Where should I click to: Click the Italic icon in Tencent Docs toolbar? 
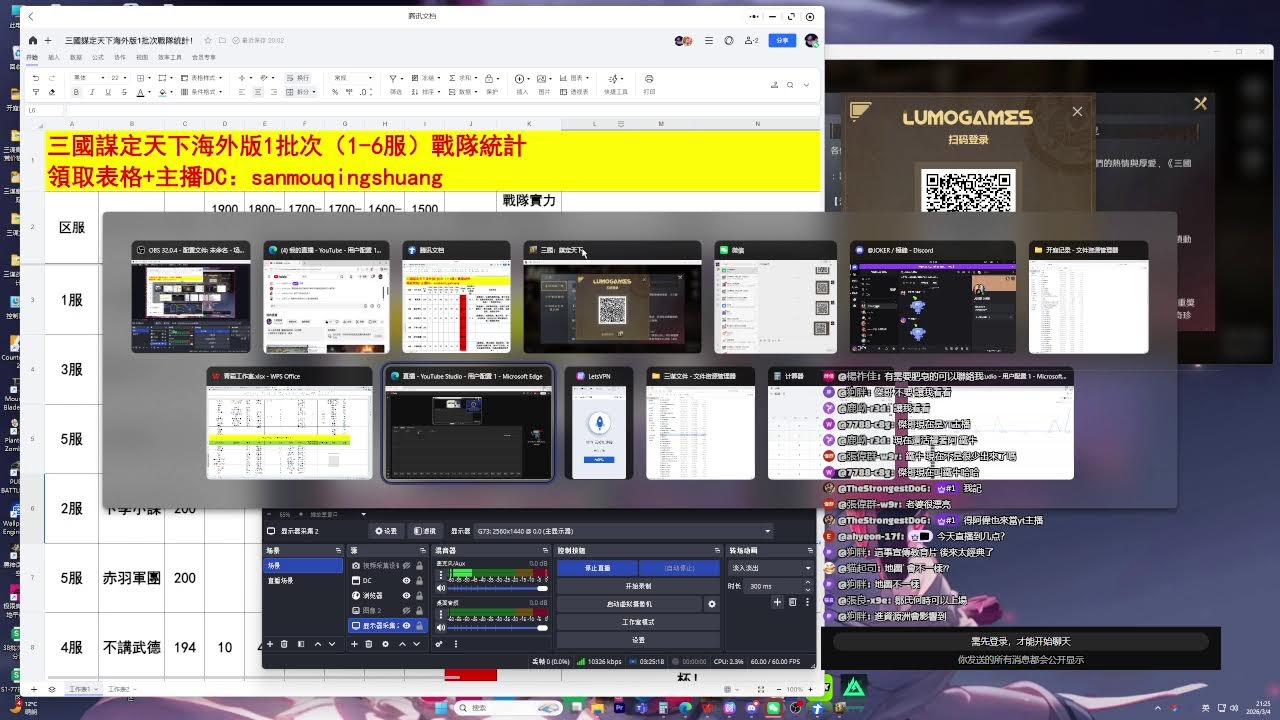92,92
